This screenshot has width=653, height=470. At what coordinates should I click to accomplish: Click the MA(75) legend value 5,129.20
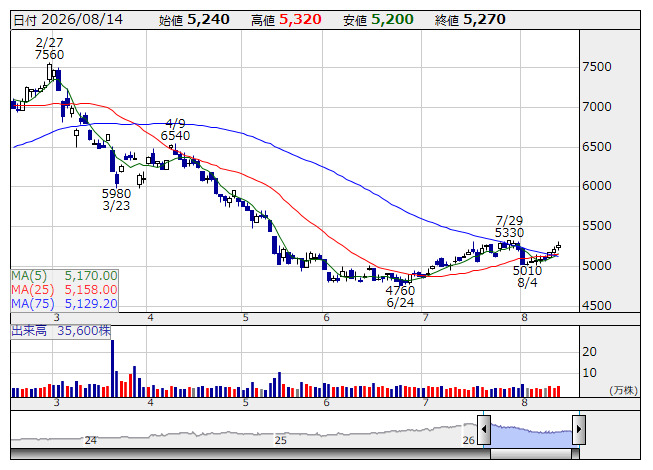[91, 304]
